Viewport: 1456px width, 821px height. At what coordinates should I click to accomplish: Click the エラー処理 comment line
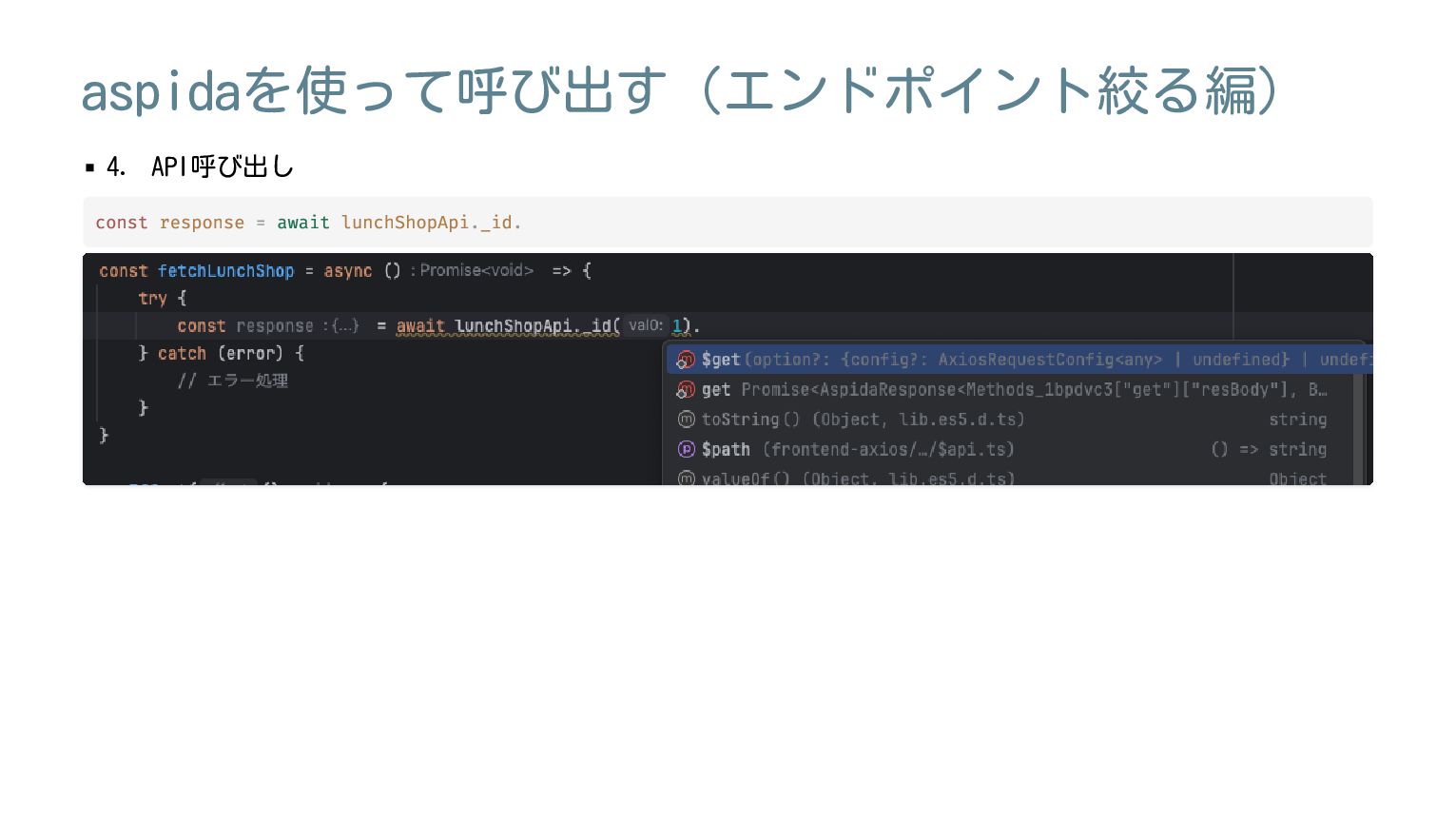coord(233,381)
